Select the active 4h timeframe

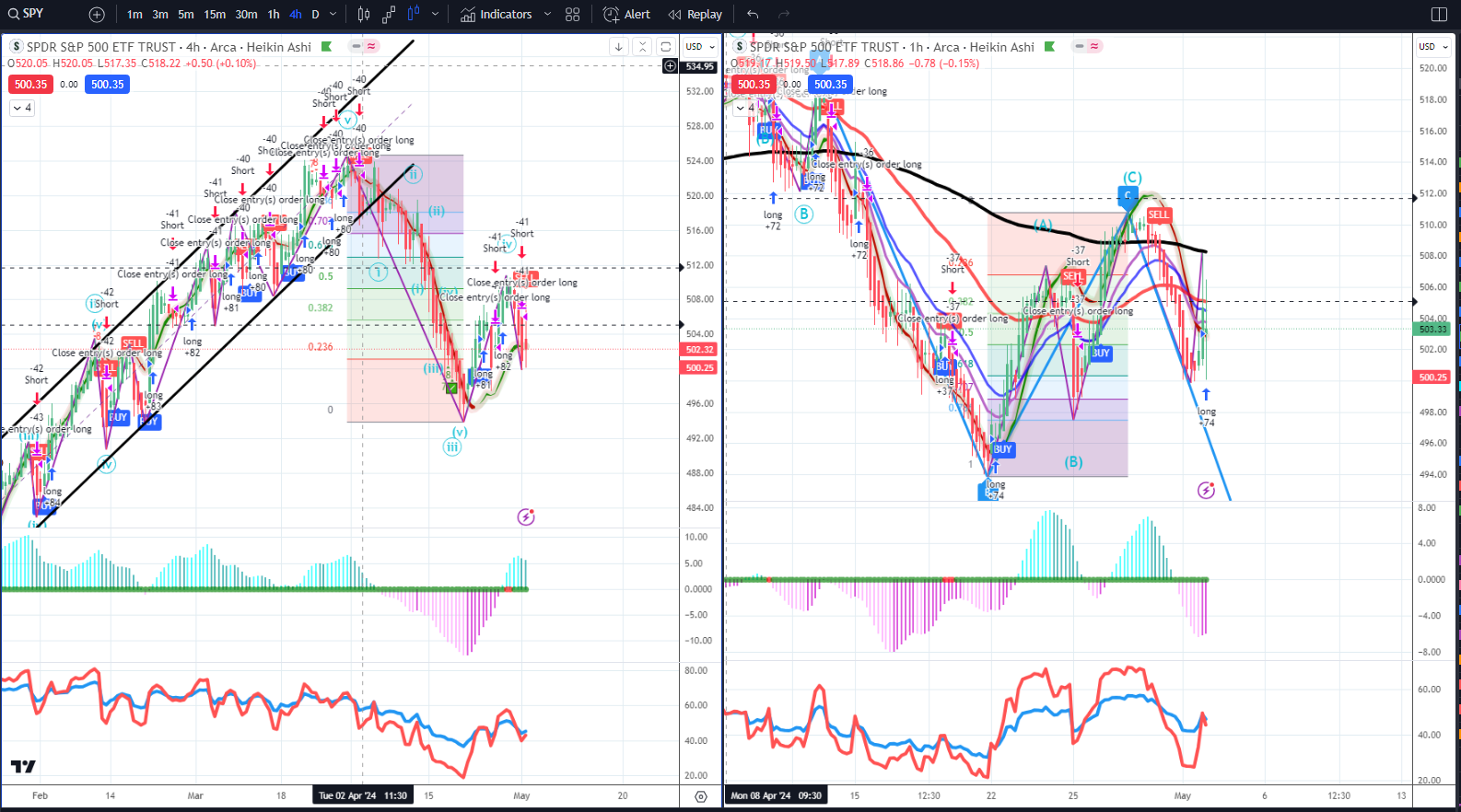click(x=296, y=15)
